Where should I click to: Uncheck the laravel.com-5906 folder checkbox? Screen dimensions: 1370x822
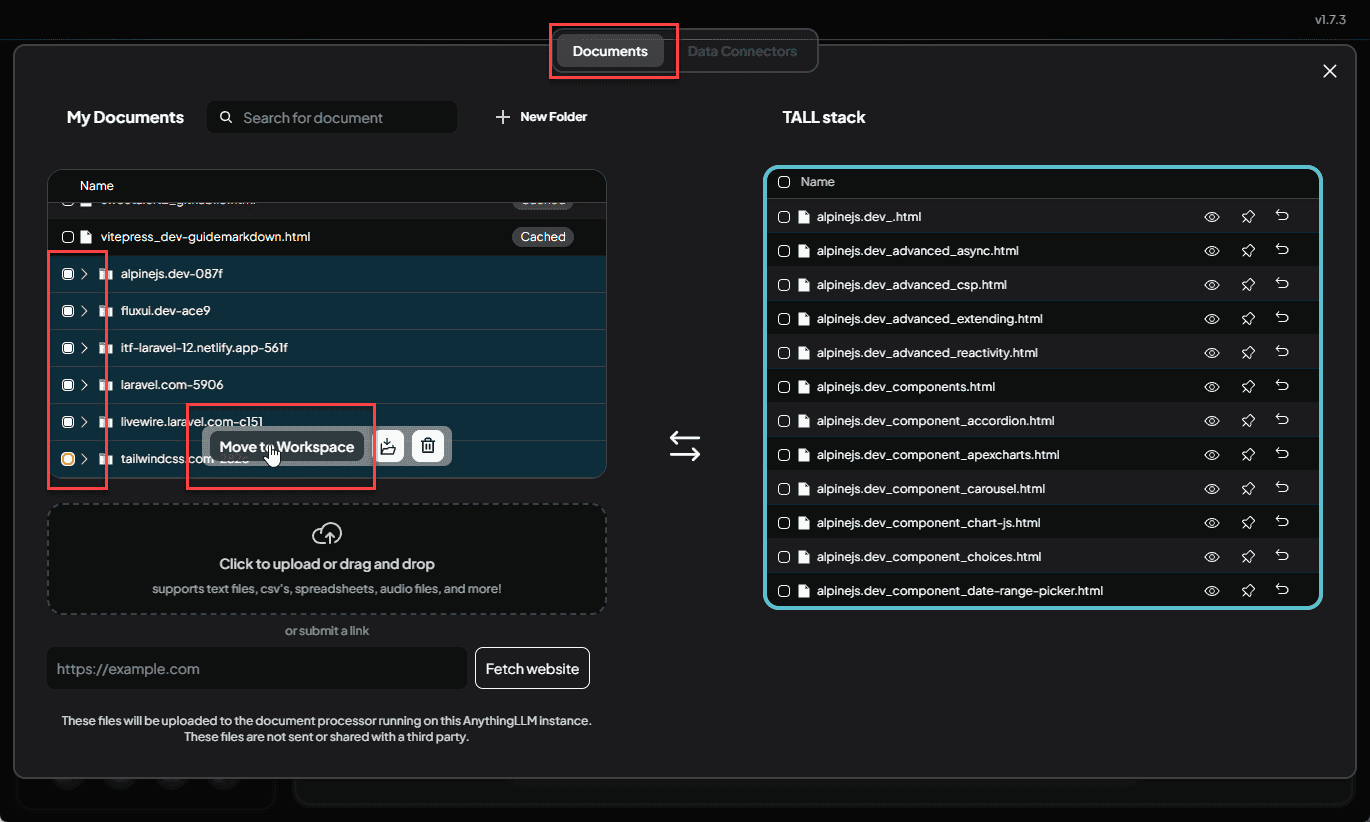click(x=68, y=385)
